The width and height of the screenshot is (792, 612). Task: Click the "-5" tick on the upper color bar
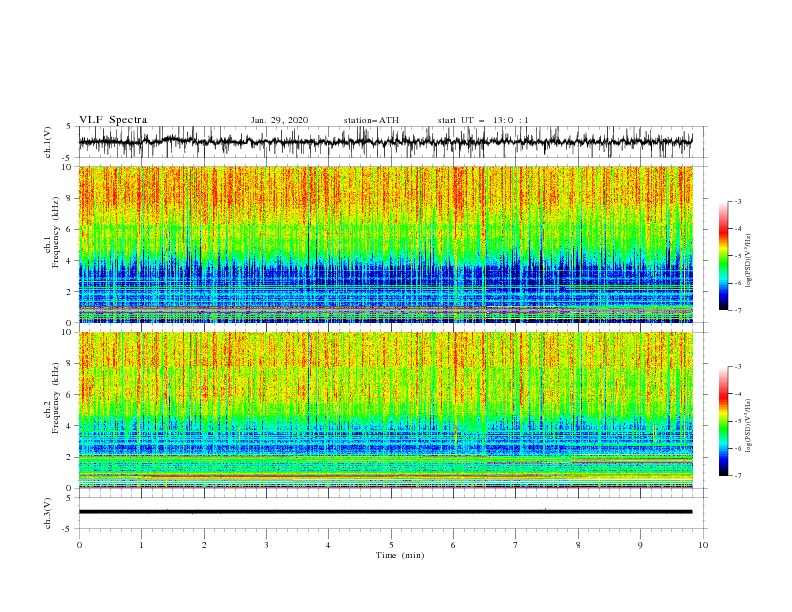click(x=737, y=256)
